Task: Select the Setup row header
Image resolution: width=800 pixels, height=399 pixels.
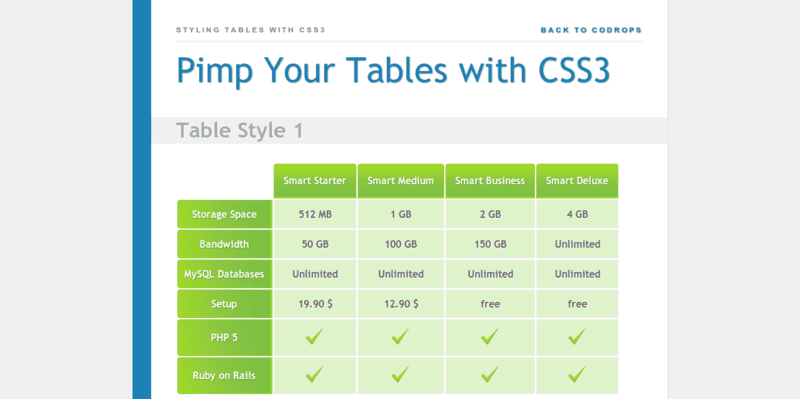Action: [x=224, y=304]
